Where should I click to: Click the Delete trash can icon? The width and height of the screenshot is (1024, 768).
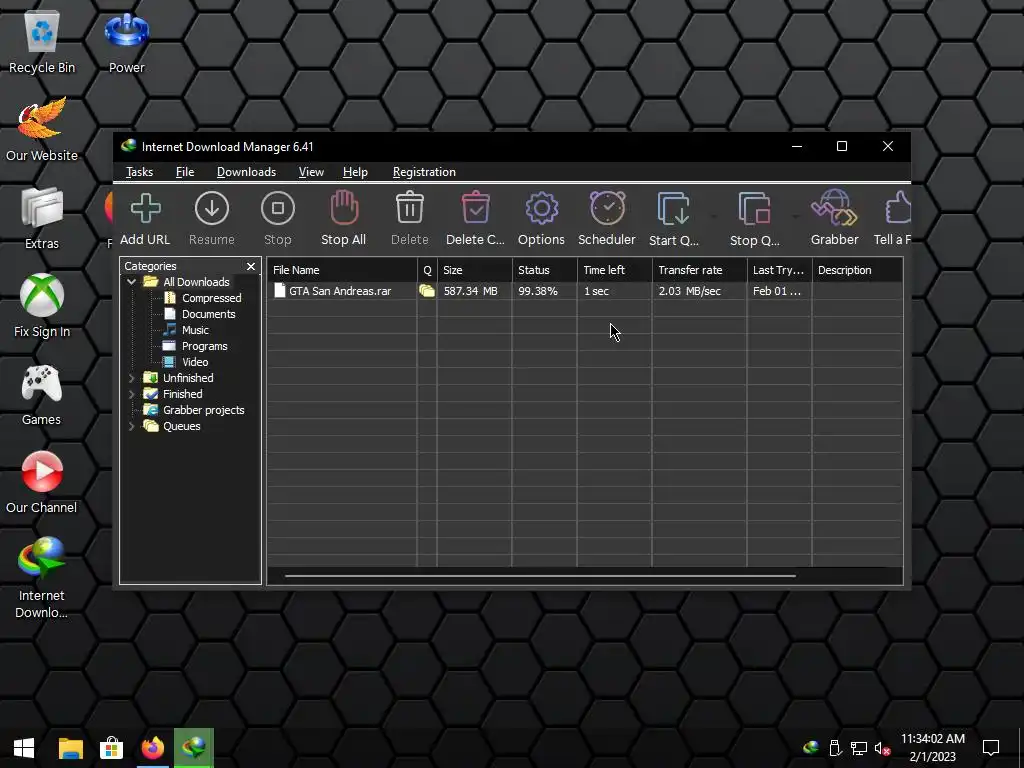409,208
